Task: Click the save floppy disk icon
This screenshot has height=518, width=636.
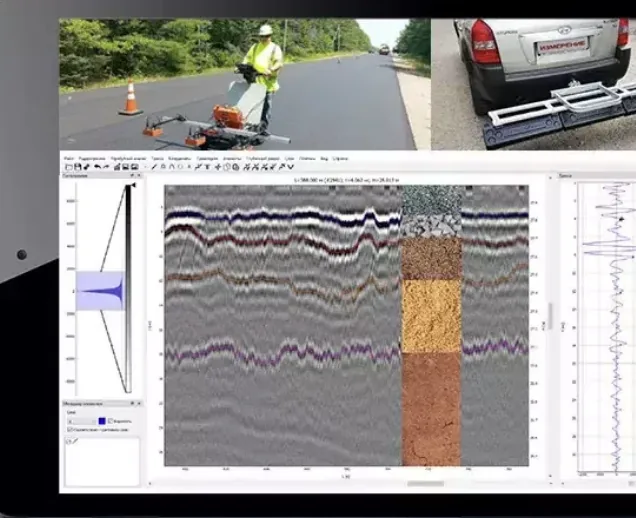Action: coord(77,167)
